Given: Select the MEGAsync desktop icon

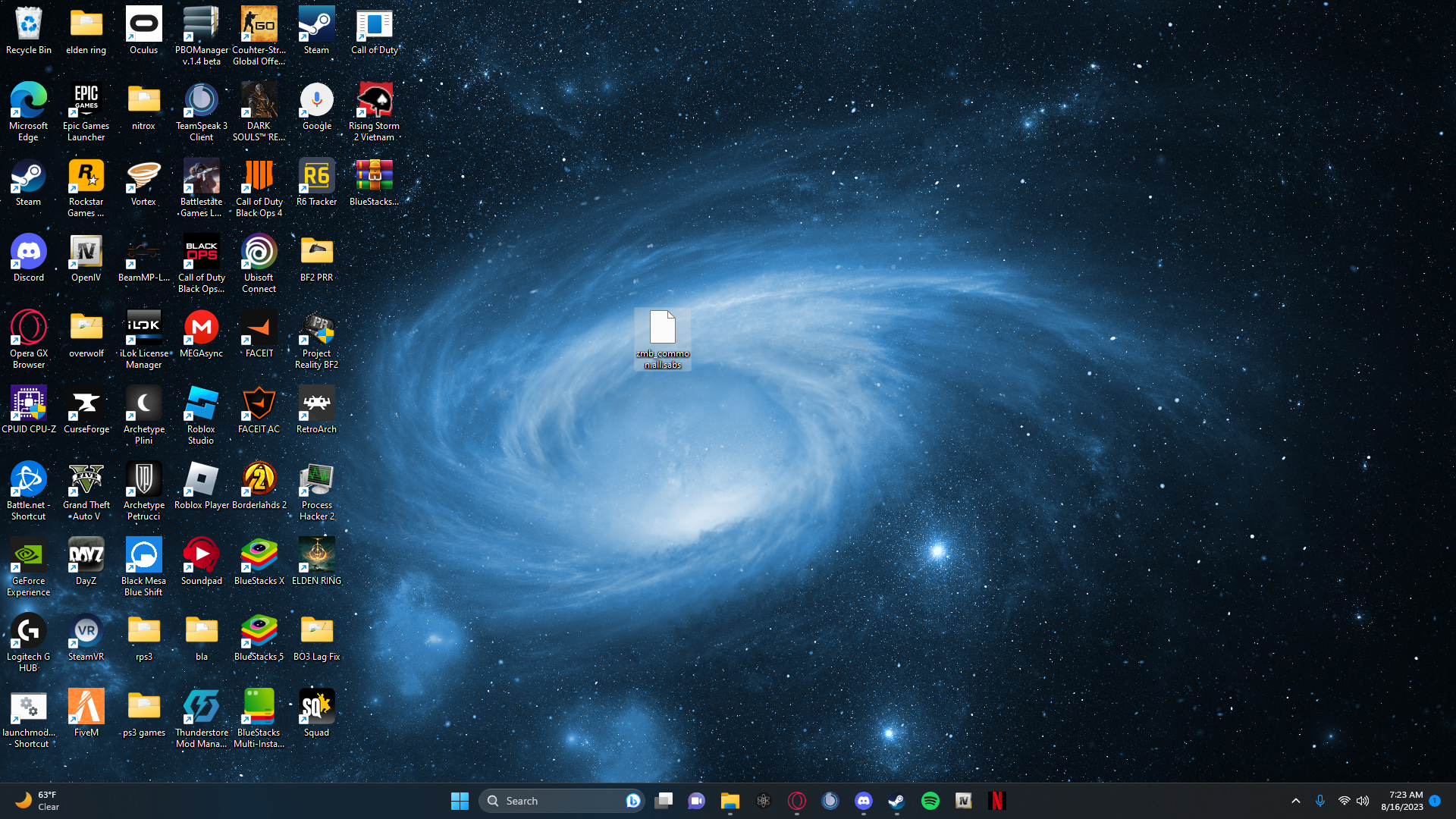Looking at the screenshot, I should tap(201, 334).
